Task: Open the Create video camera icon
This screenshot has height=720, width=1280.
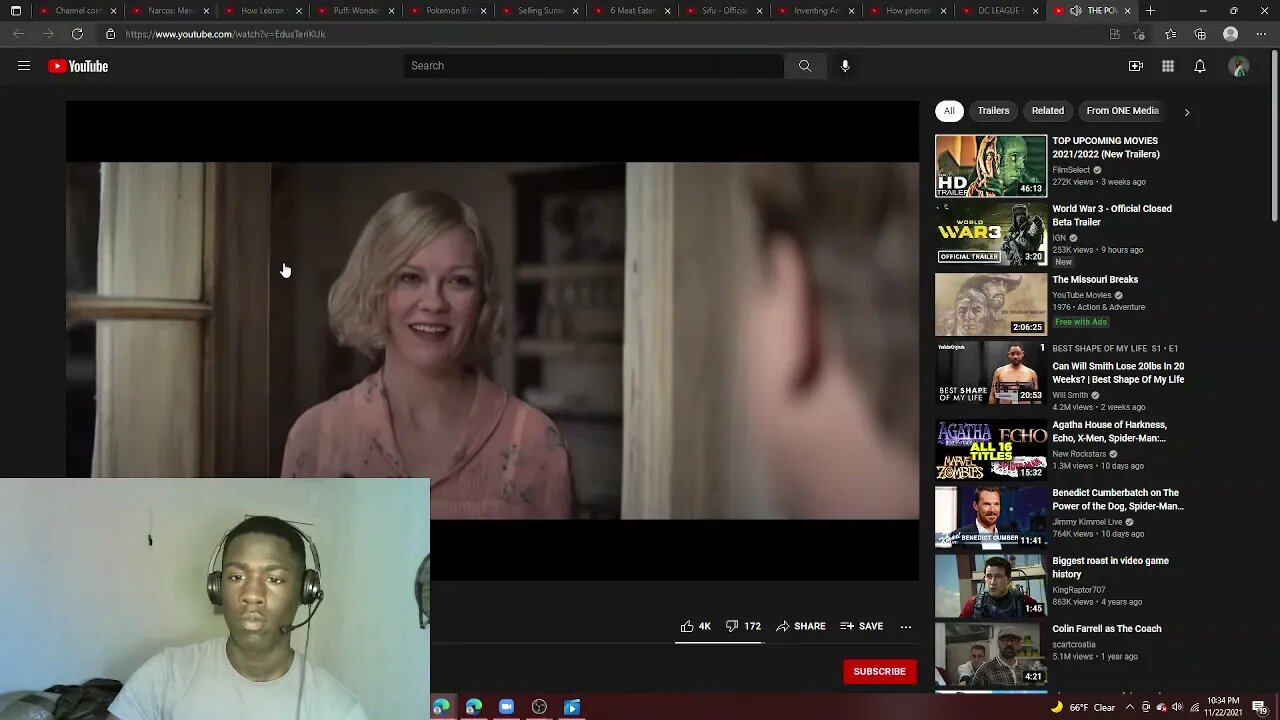Action: click(1136, 66)
